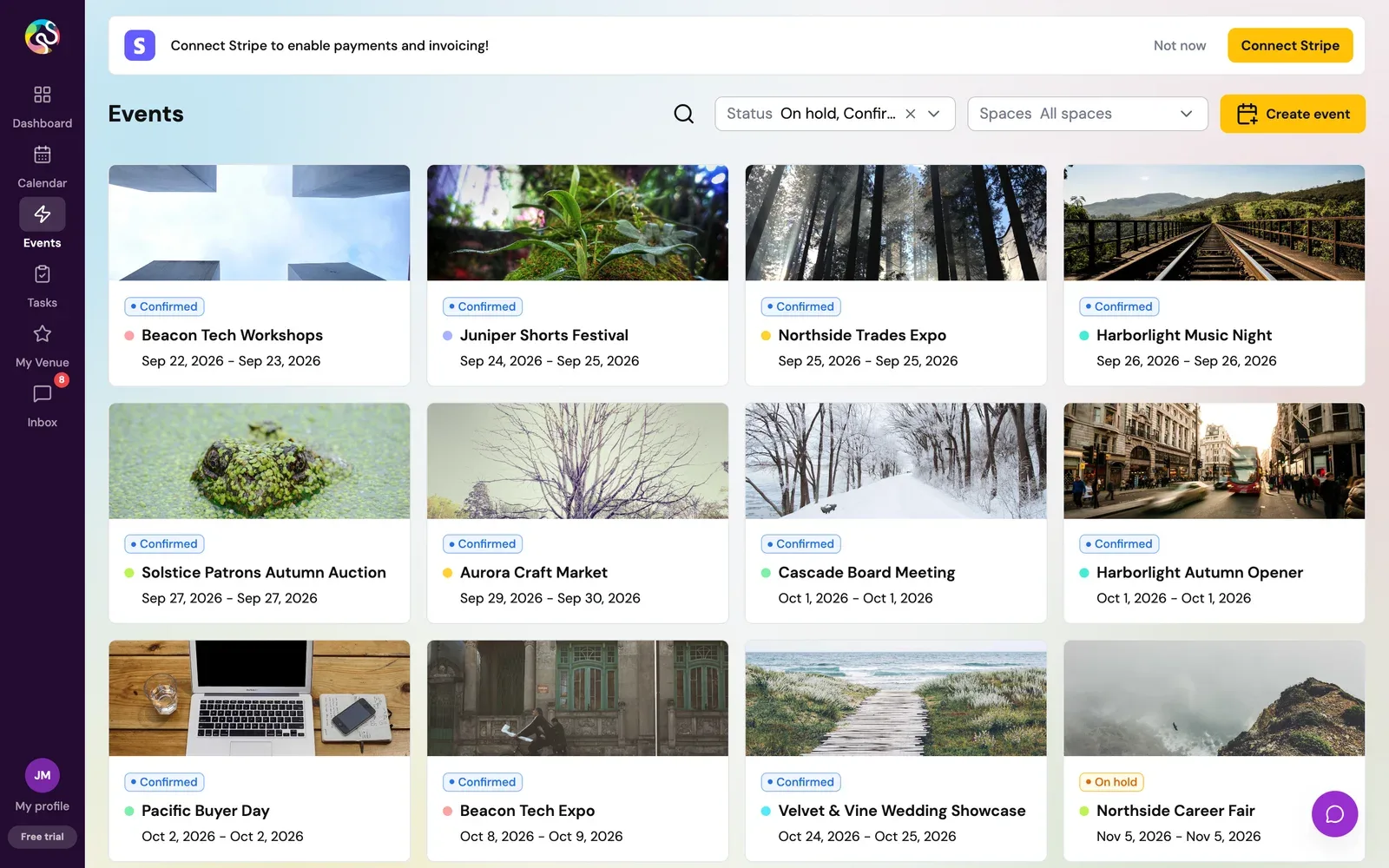Open Northside Trades Expo event title

tap(862, 335)
